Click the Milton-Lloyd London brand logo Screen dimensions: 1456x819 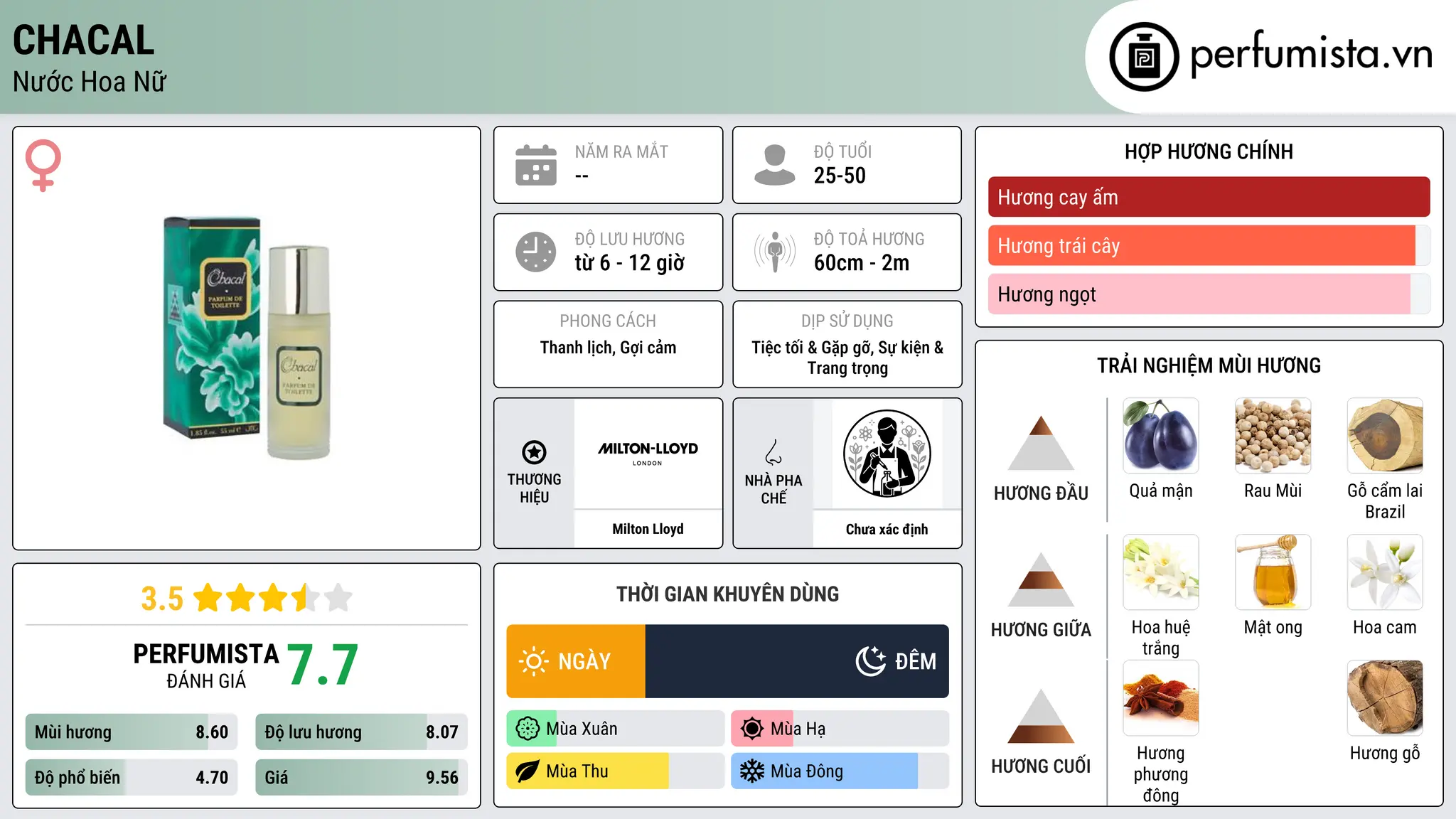click(648, 452)
